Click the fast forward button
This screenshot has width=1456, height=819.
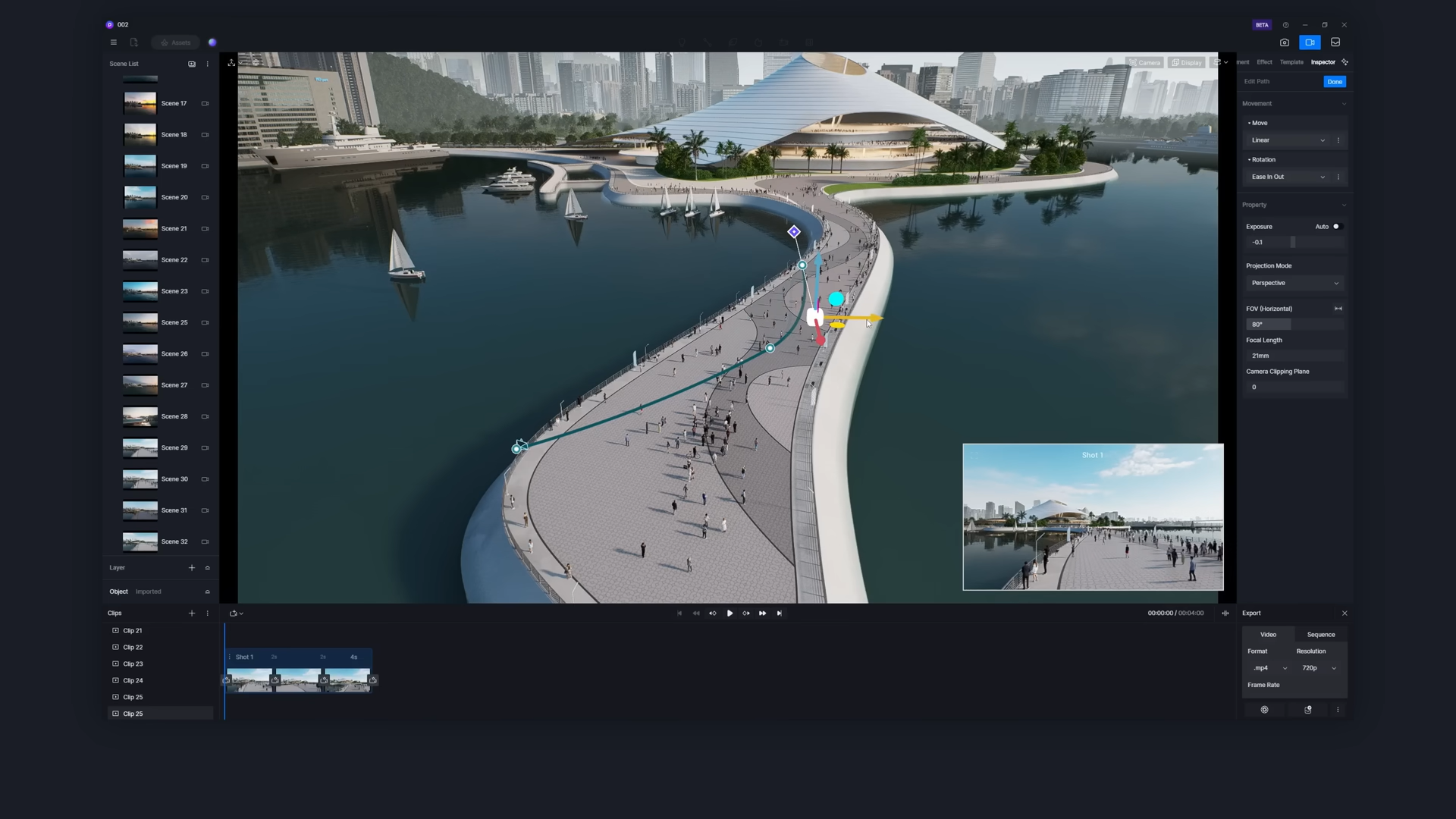(x=763, y=613)
